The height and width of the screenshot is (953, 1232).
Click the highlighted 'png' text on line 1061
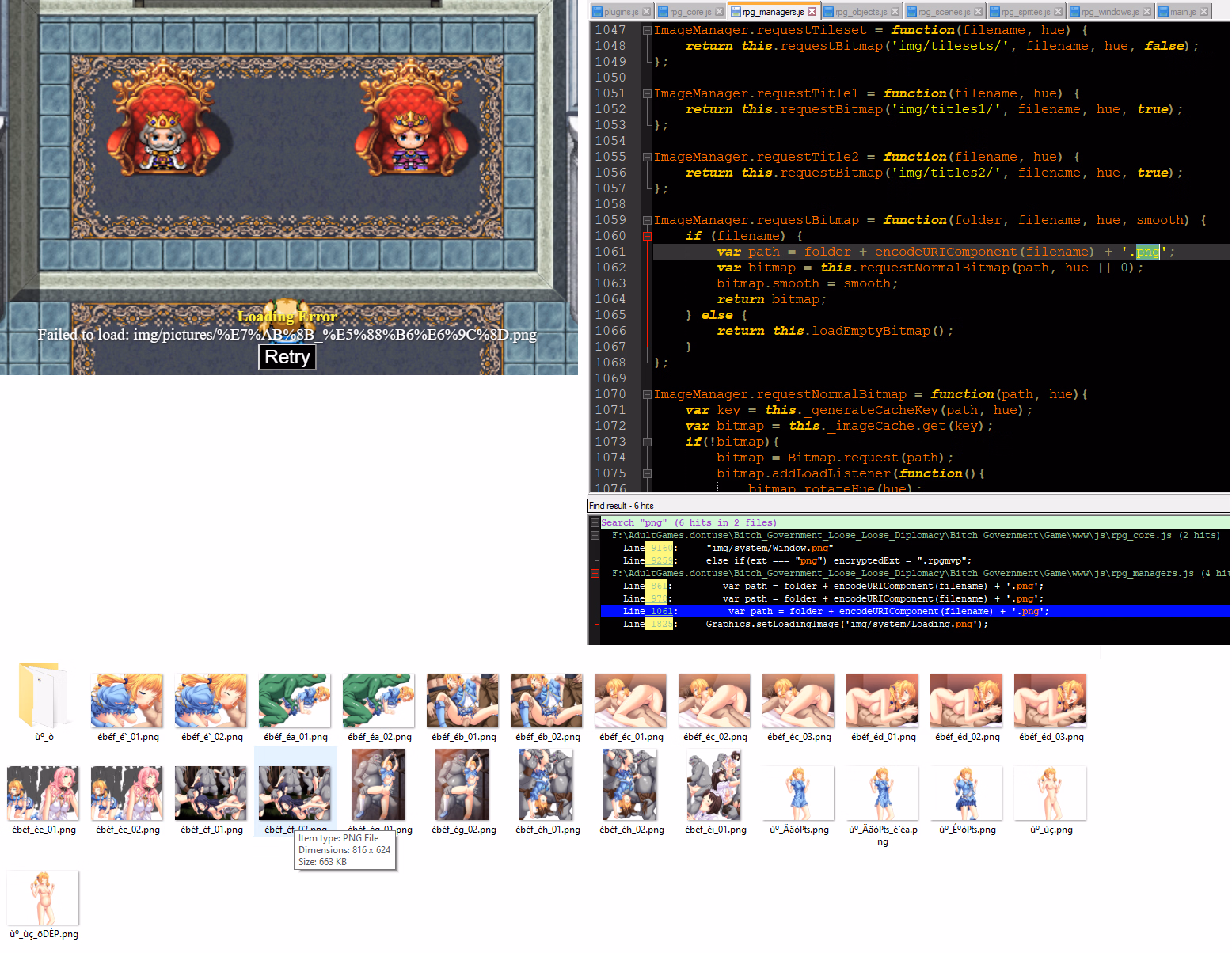click(x=1148, y=252)
